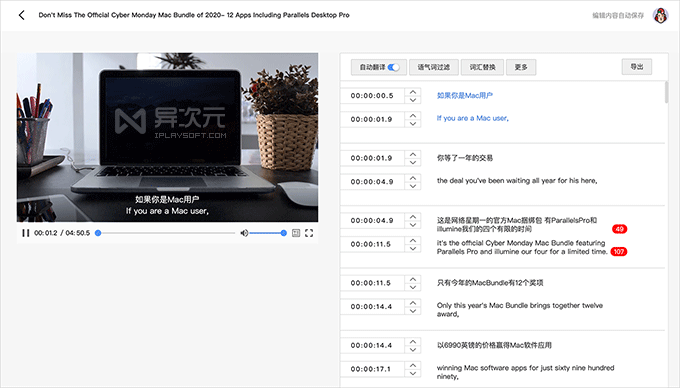This screenshot has width=680, height=388.
Task: Decrease the 00:00:01.9 end timestamp of the first subtitle
Action: coord(413,124)
